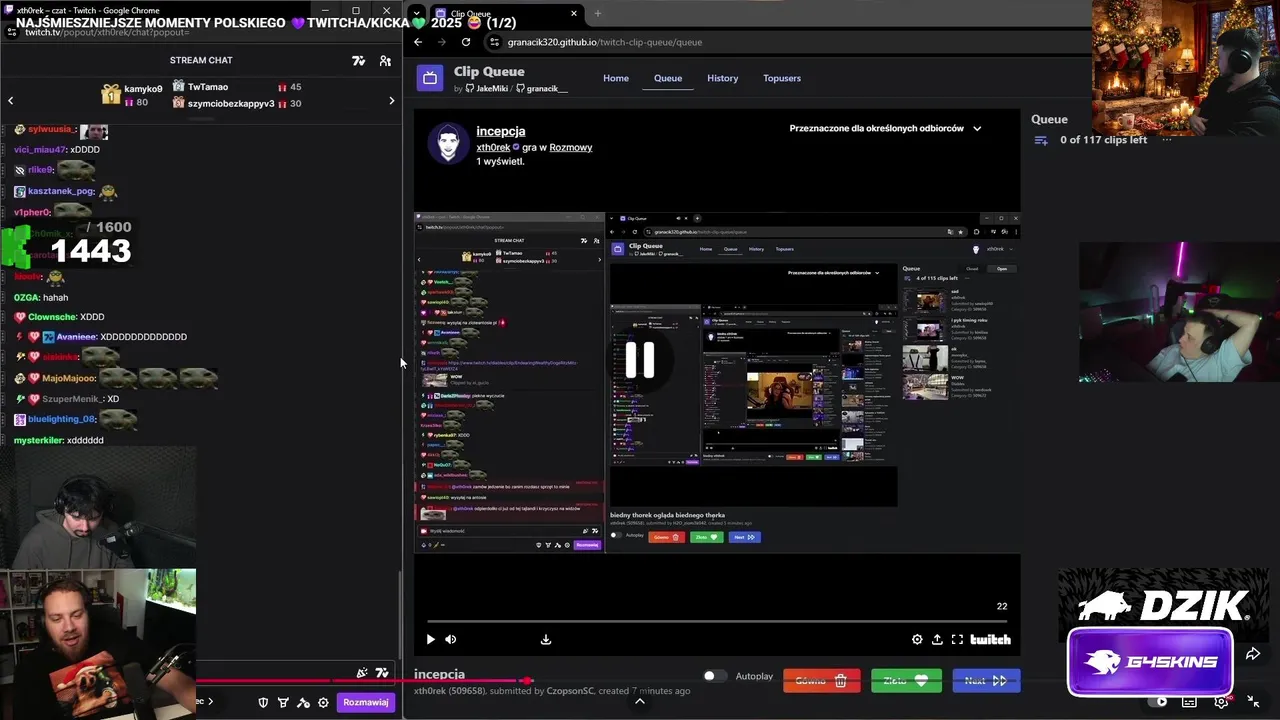Share the clip via player share icon

(x=937, y=639)
